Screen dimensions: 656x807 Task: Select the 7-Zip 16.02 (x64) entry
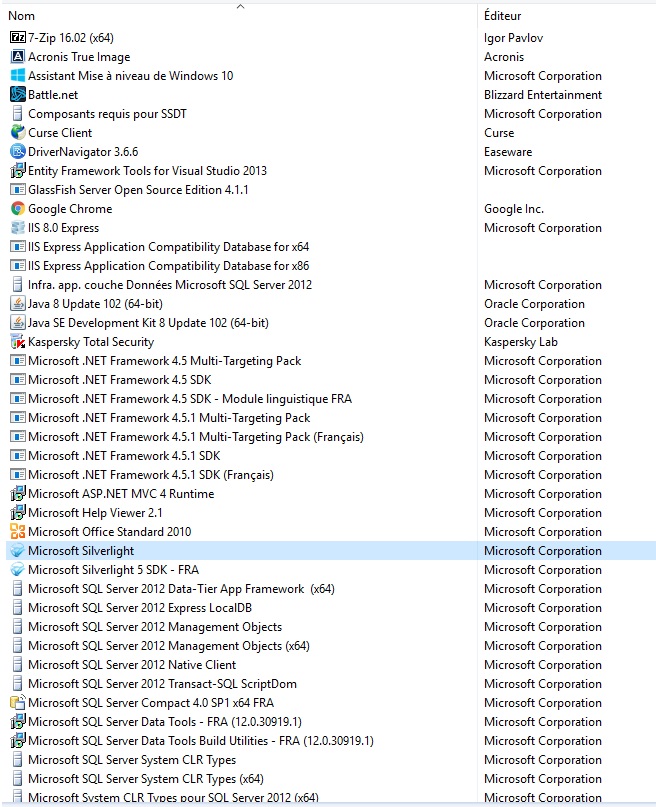tap(70, 38)
